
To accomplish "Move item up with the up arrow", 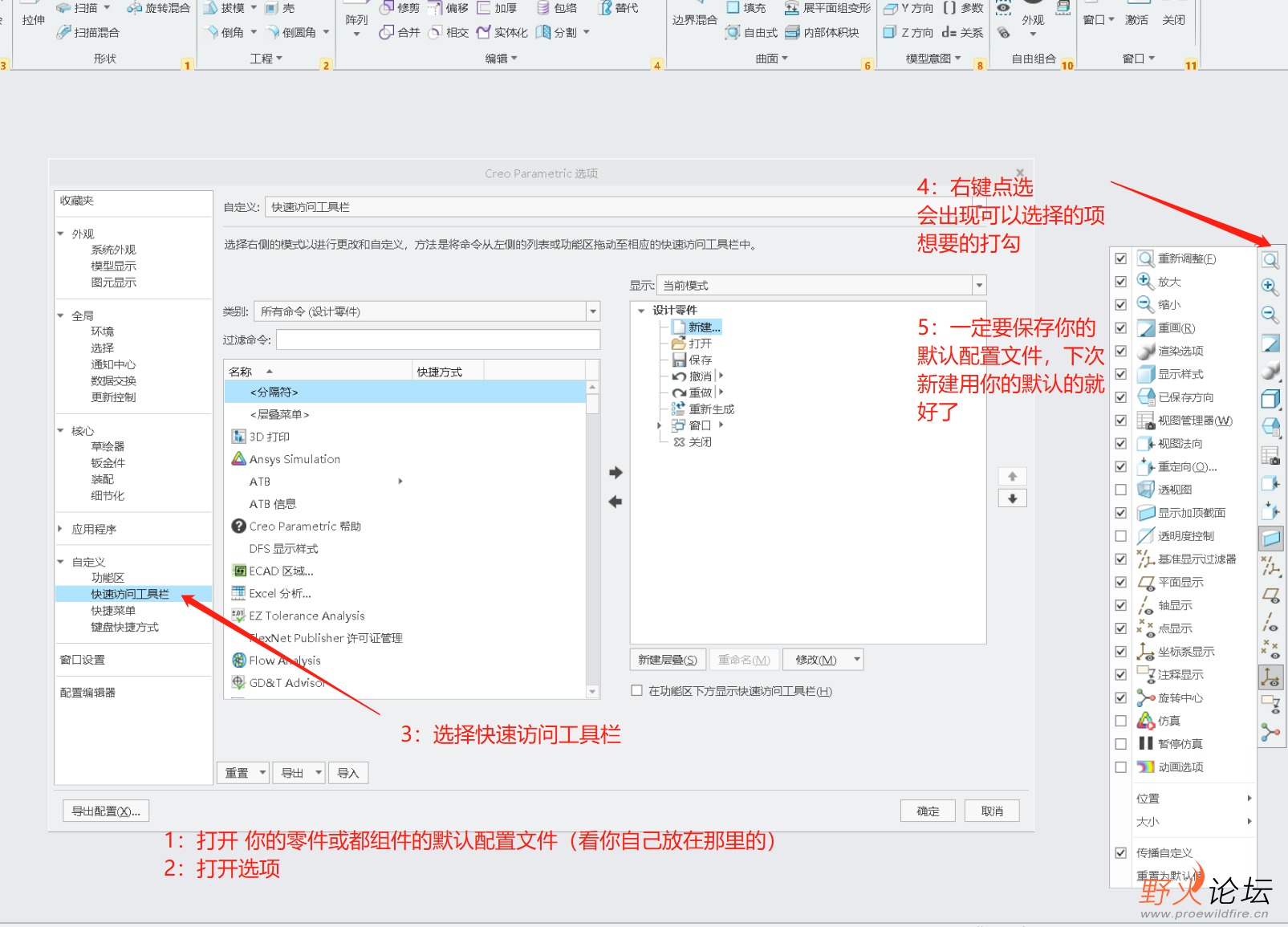I will coord(1013,477).
